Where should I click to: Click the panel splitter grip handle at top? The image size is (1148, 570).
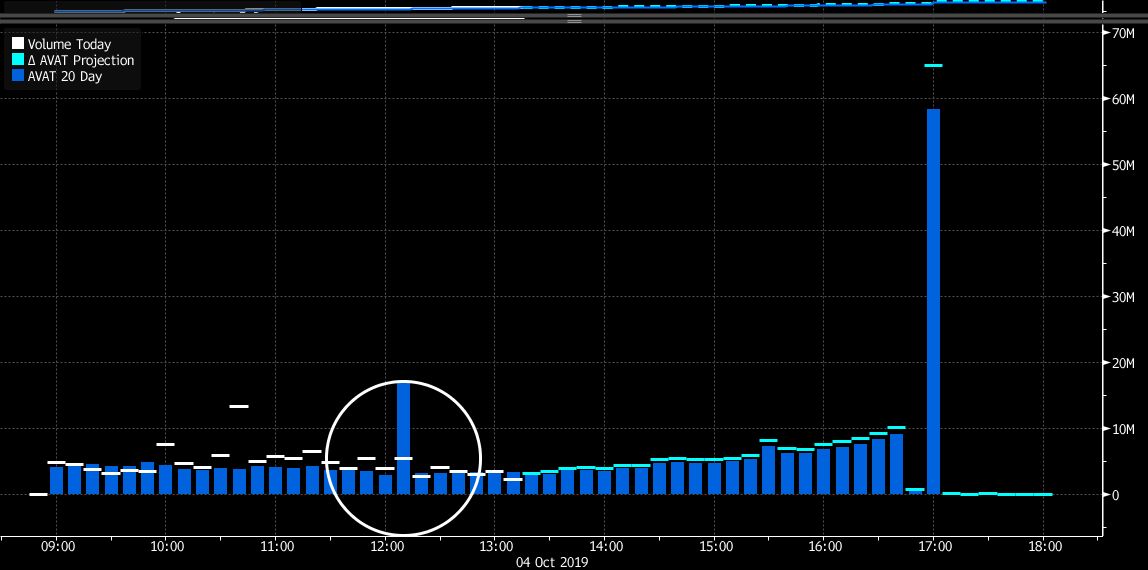(574, 18)
